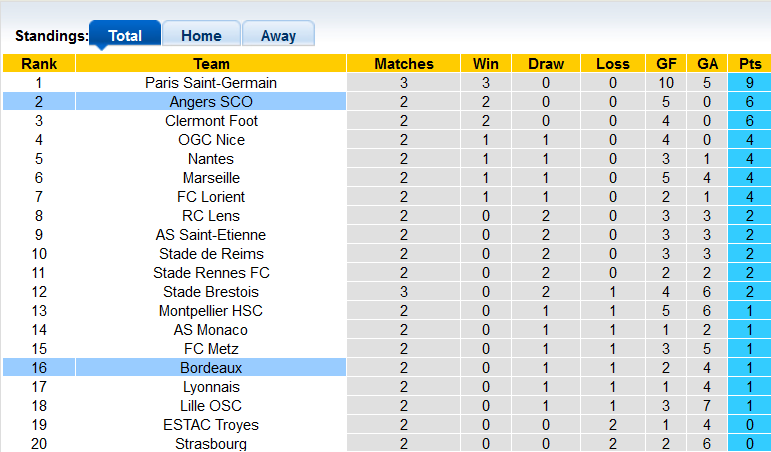Open the Paris Saint-Germain team link
Screen dimensions: 771x452
point(211,83)
